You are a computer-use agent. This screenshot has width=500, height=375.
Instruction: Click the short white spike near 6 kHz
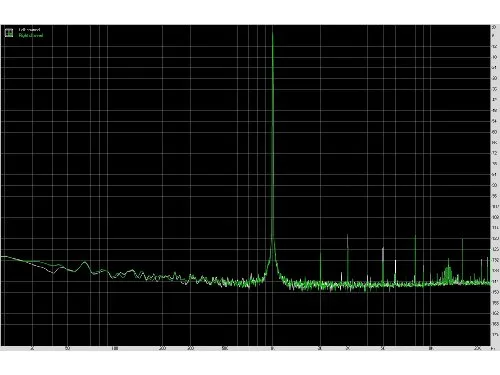(395, 272)
